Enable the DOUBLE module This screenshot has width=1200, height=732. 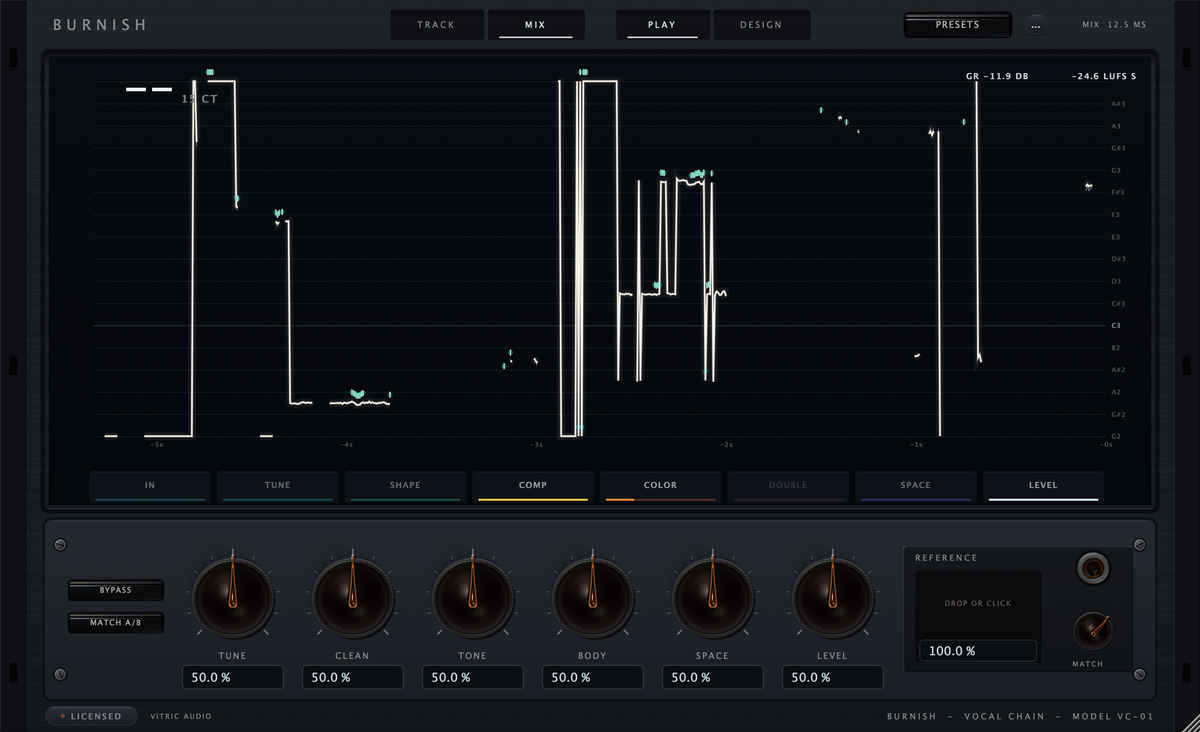(788, 487)
